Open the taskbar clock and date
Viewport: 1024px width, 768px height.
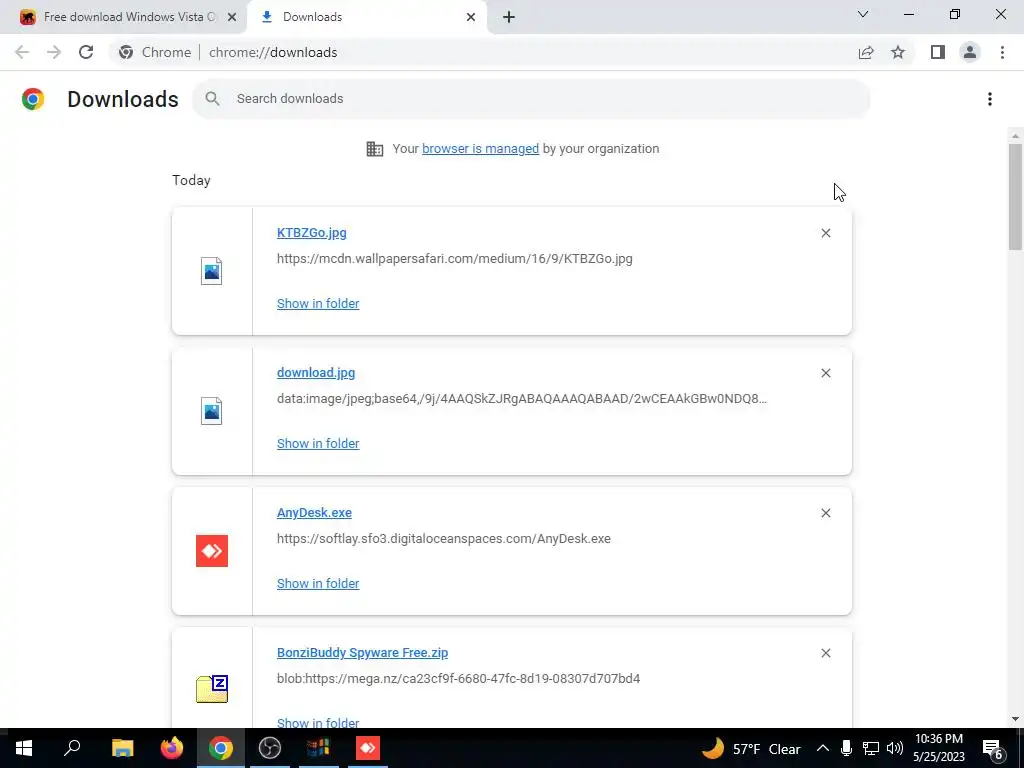pyautogui.click(x=938, y=748)
